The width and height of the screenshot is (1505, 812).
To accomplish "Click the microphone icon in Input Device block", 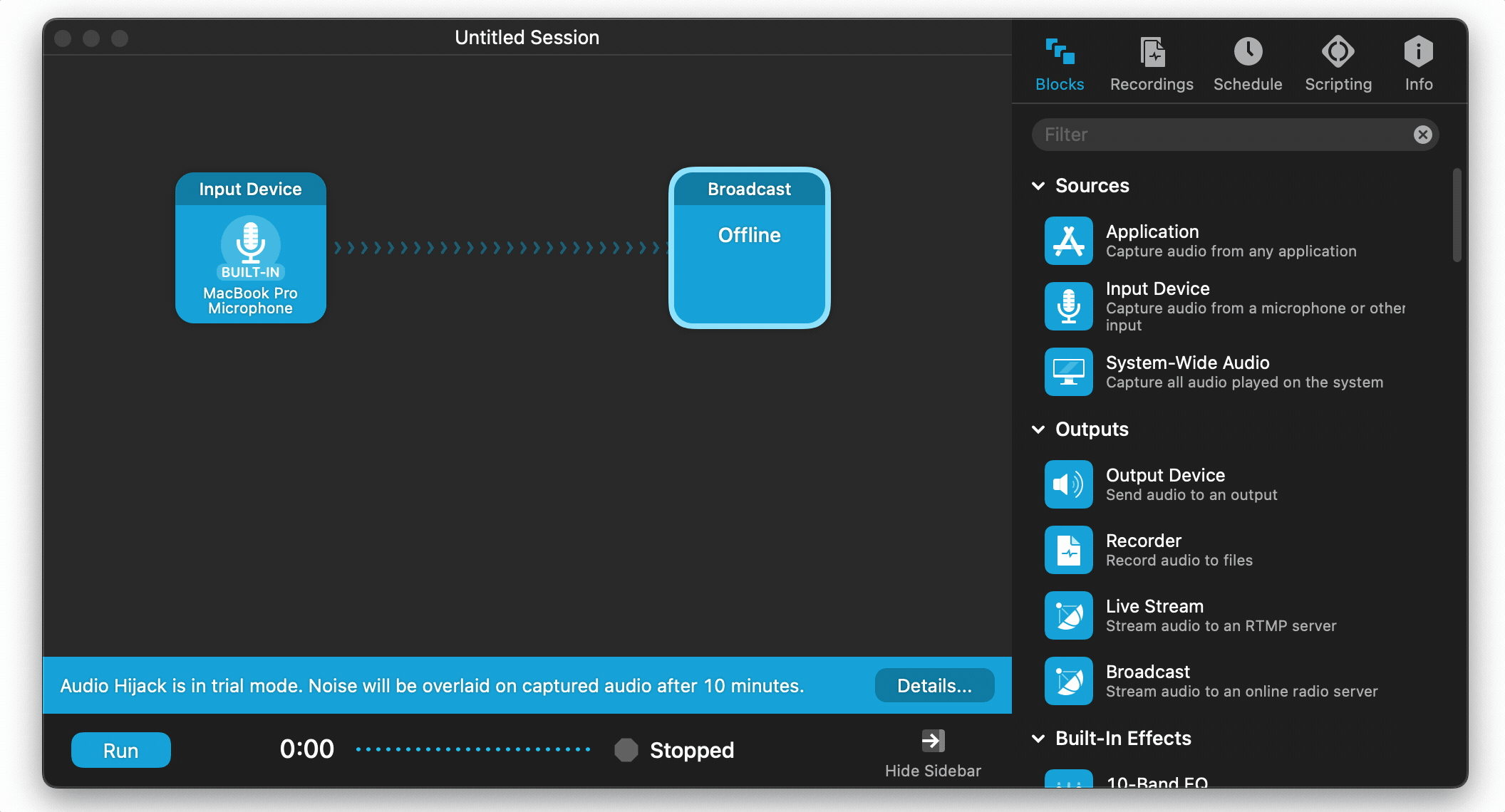I will click(250, 242).
